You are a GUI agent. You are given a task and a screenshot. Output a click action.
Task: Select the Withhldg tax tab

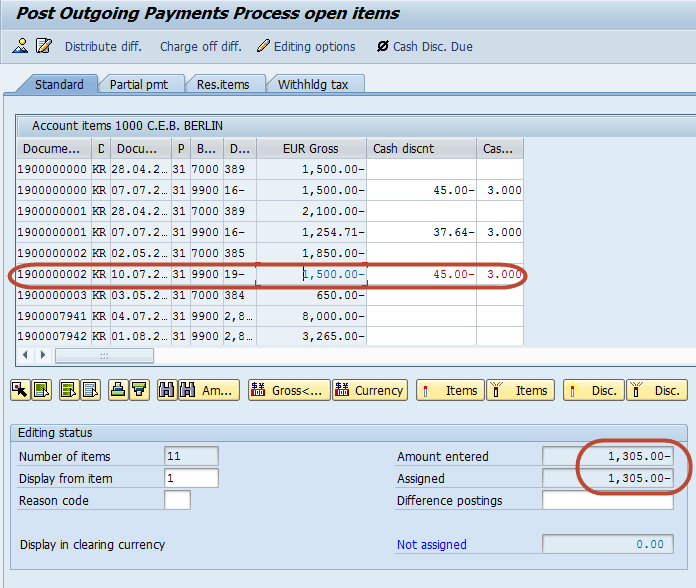click(x=313, y=85)
